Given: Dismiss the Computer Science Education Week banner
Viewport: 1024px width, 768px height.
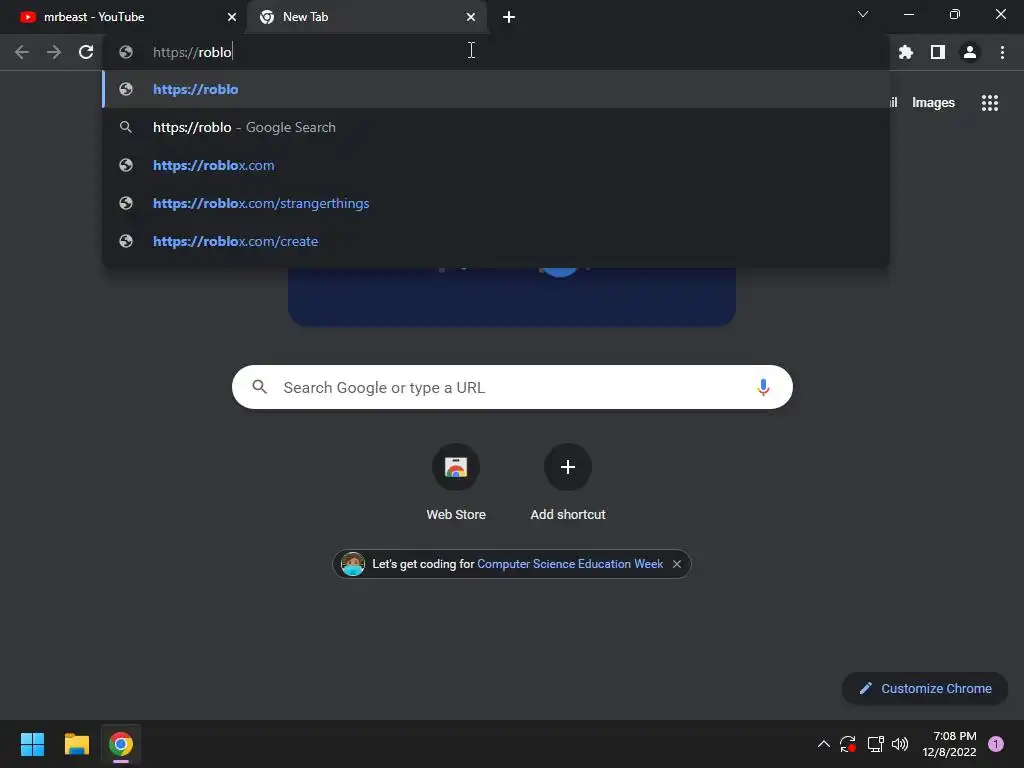Looking at the screenshot, I should pos(677,564).
